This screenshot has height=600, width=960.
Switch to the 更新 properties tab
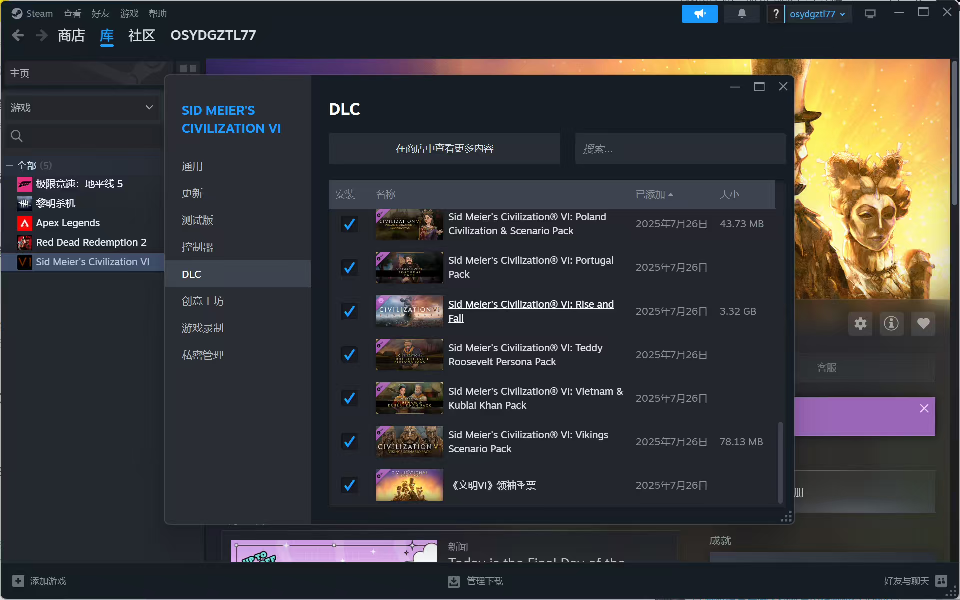tap(238, 193)
